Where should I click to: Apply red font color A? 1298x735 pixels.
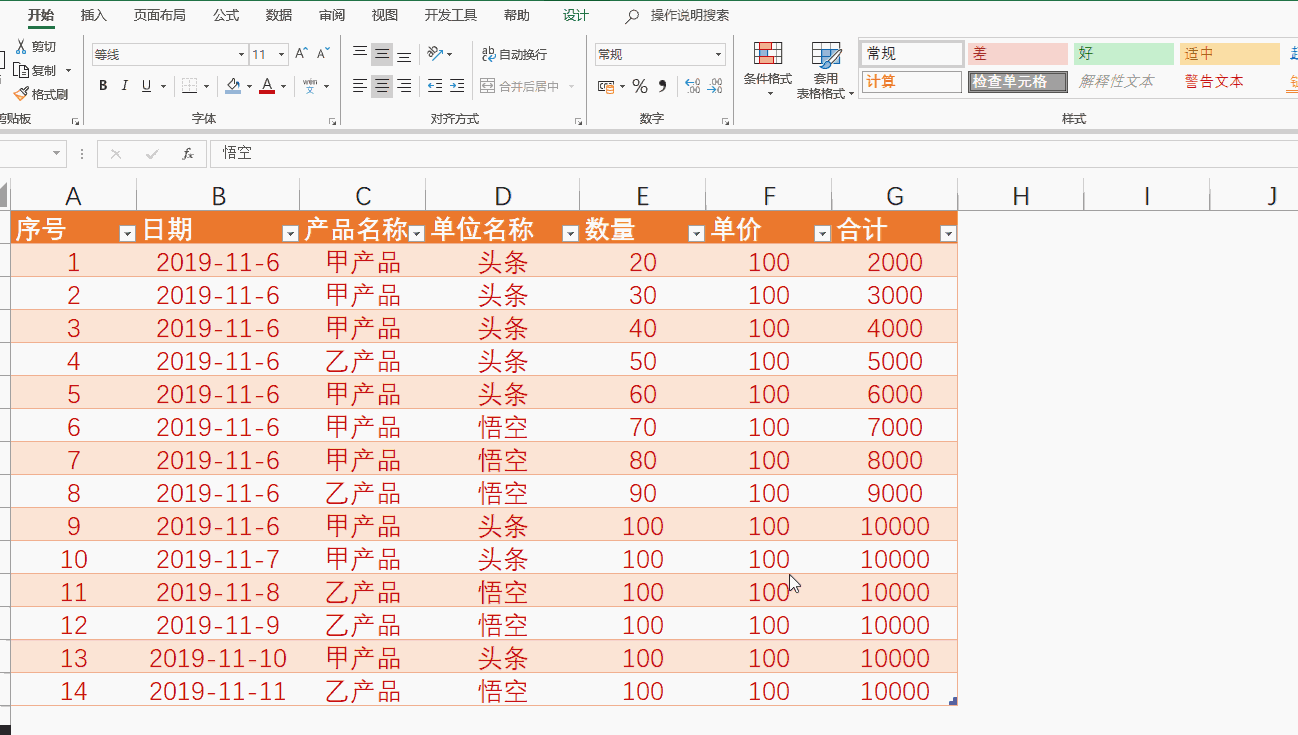(267, 86)
